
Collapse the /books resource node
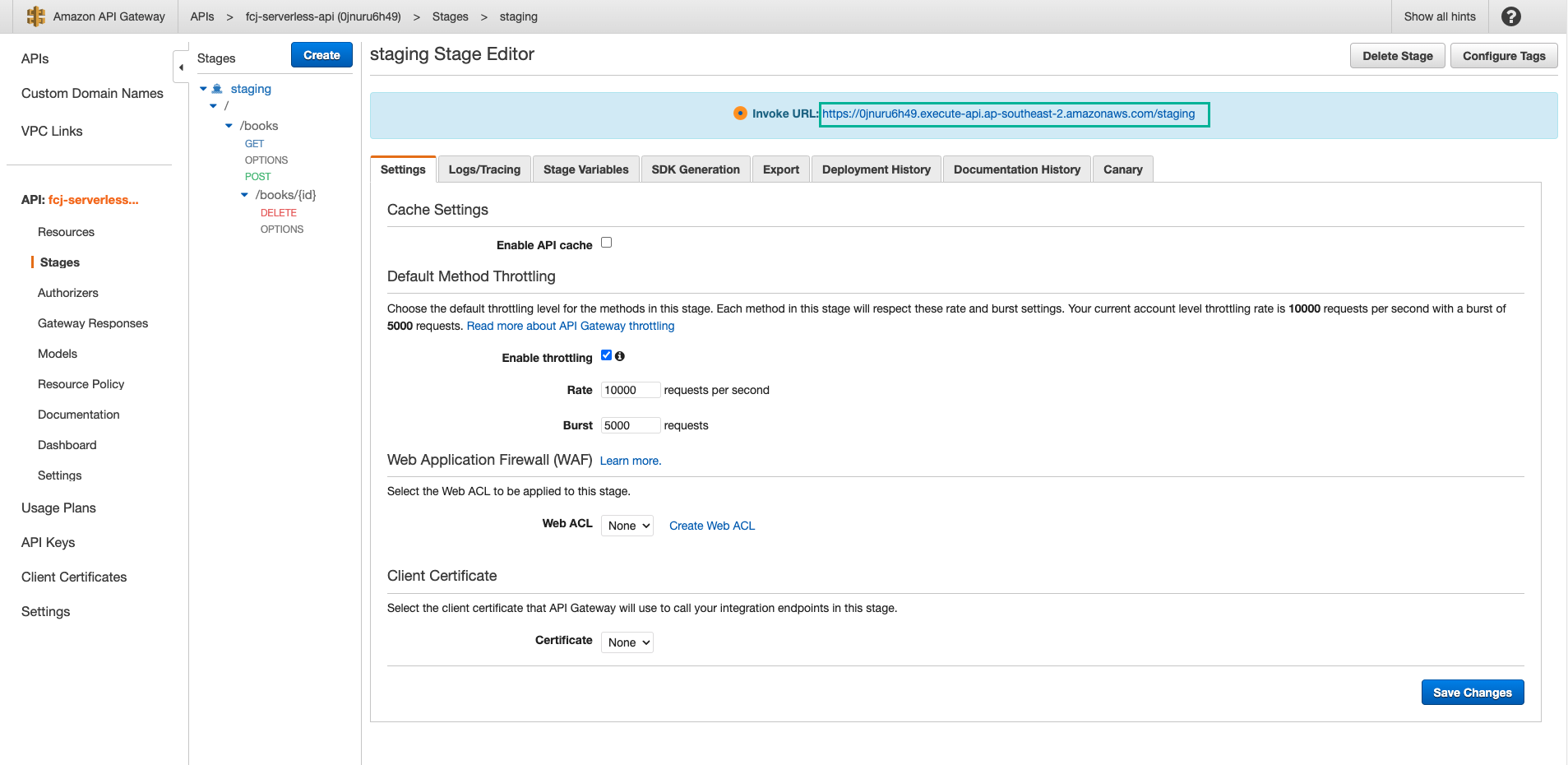(229, 126)
